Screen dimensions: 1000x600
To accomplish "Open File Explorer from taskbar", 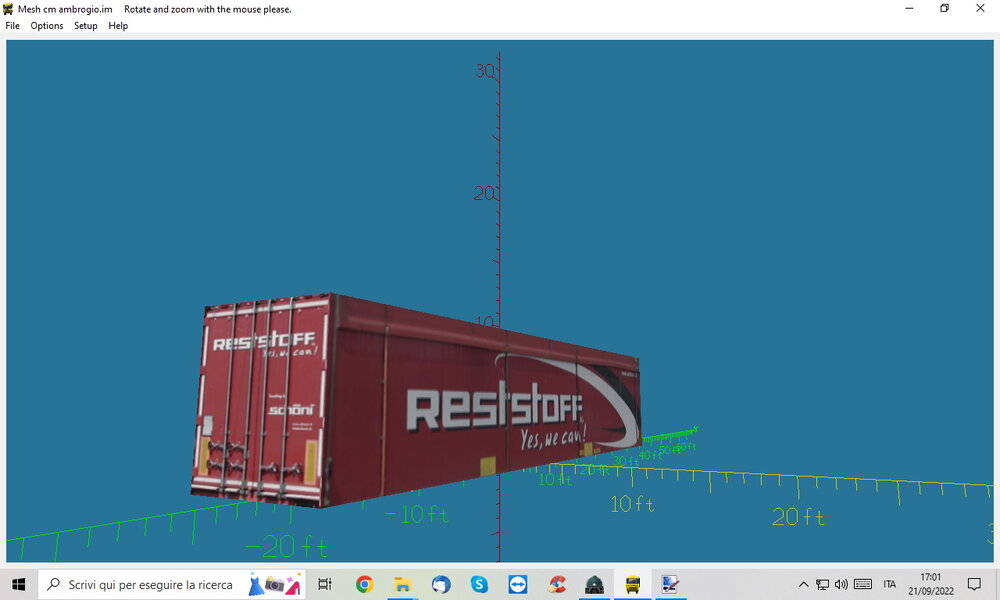I will 402,584.
